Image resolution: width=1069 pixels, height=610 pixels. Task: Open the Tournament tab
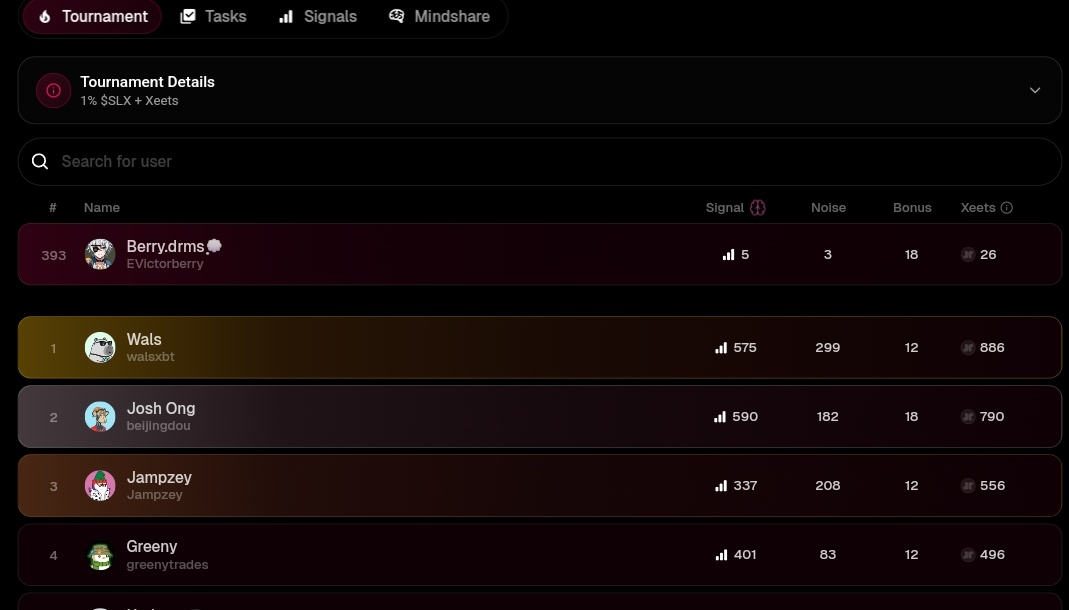click(92, 16)
